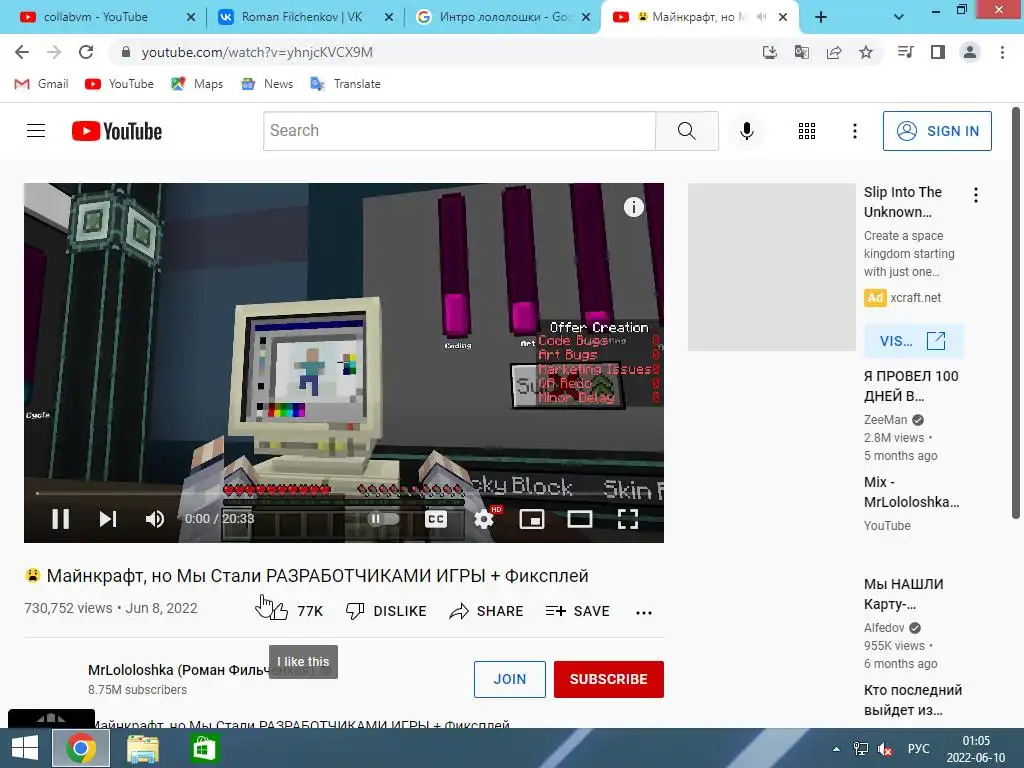Share this page icon in address bar
Viewport: 1024px width, 768px height.
tap(834, 52)
